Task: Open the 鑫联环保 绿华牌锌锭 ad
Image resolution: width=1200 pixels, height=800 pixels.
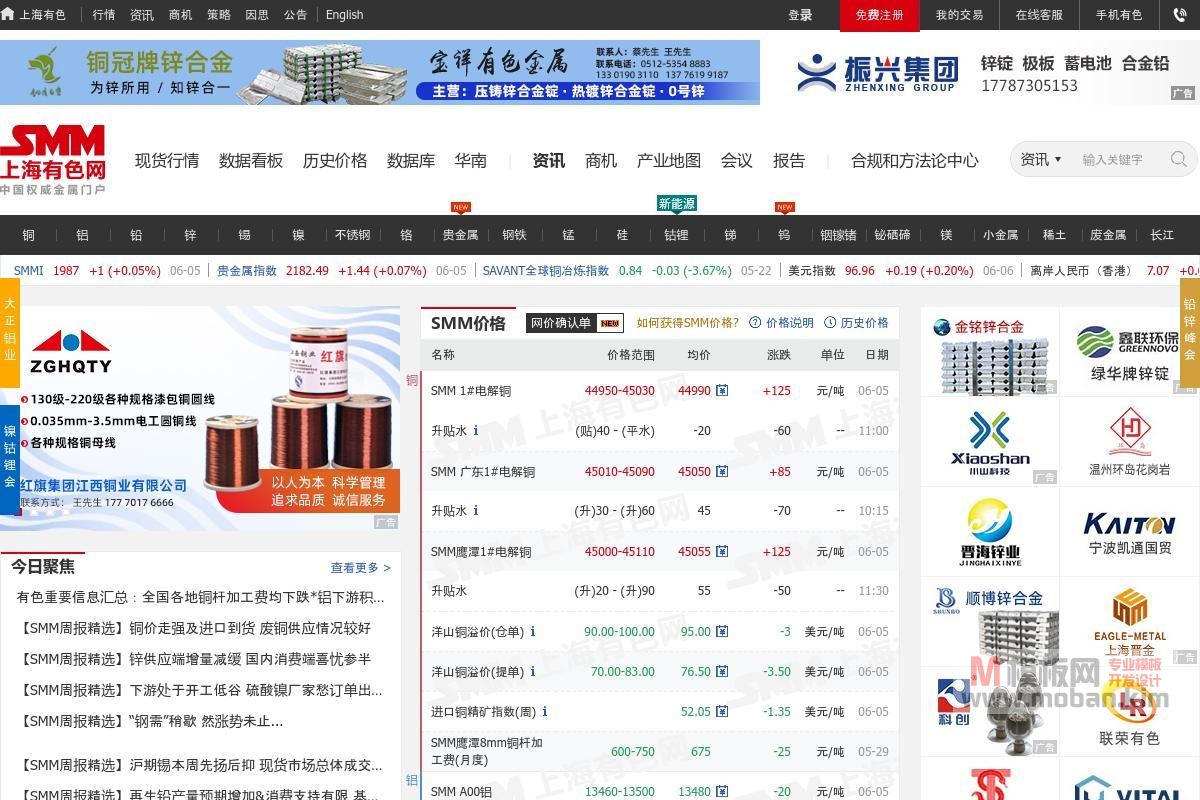Action: coord(1130,352)
